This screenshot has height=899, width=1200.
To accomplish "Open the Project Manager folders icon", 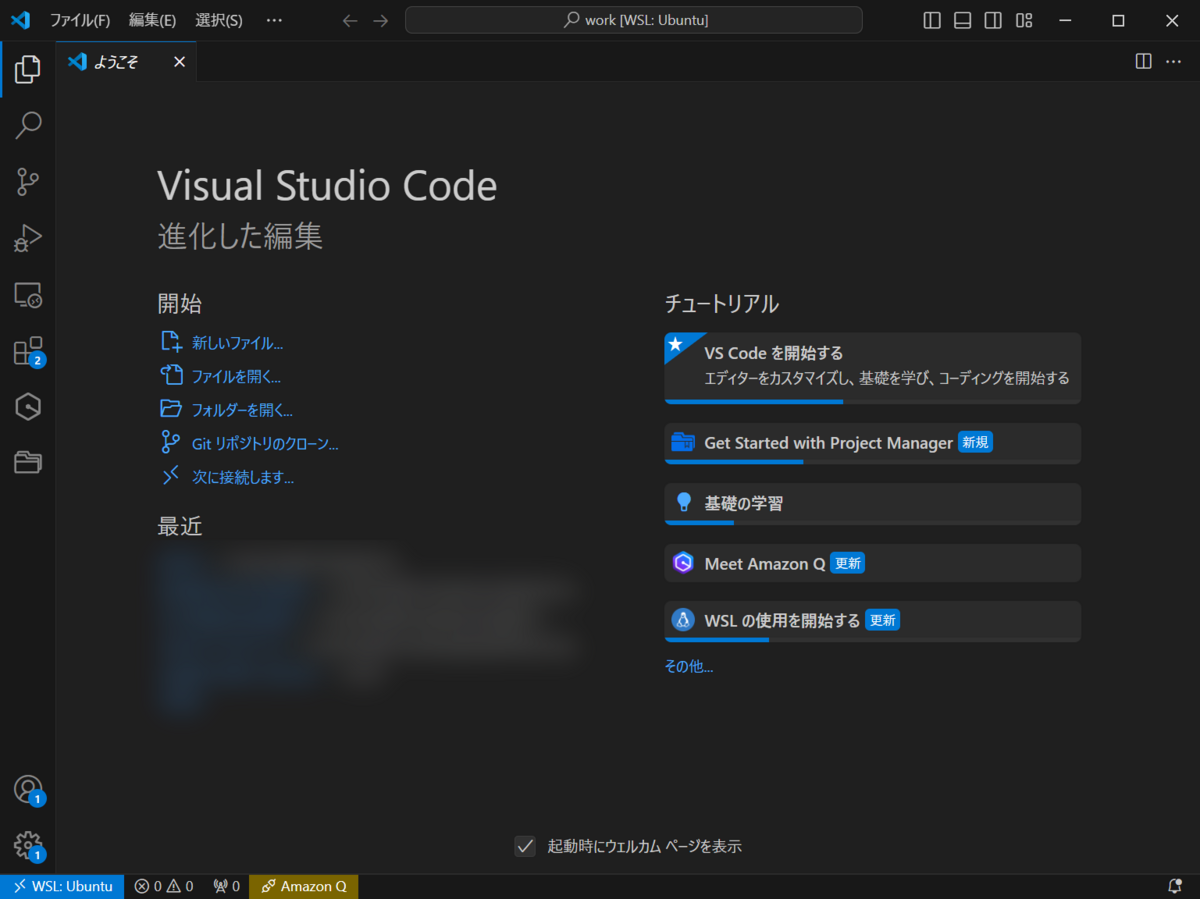I will (28, 462).
